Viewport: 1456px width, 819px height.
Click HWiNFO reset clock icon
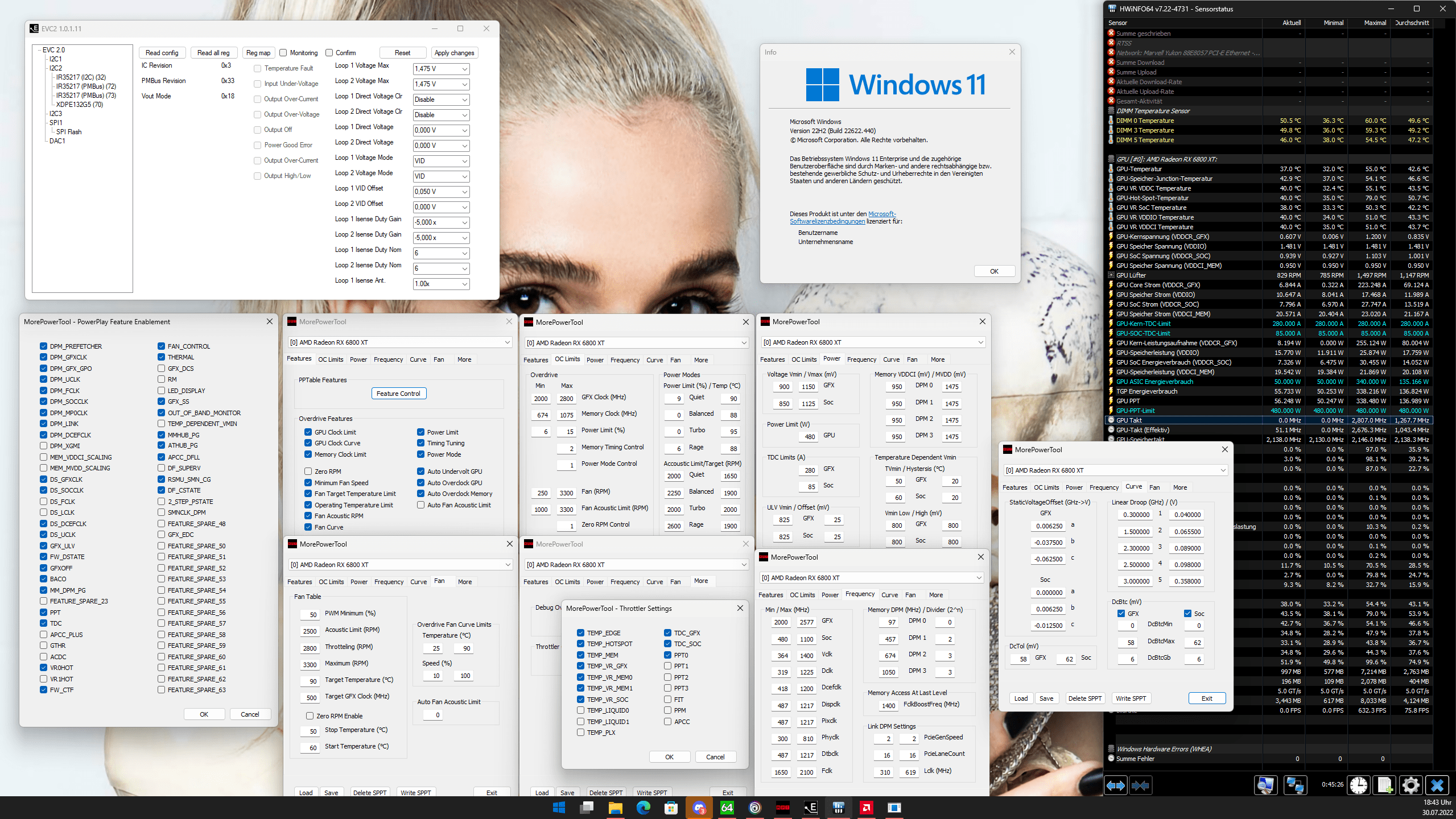point(1359,785)
